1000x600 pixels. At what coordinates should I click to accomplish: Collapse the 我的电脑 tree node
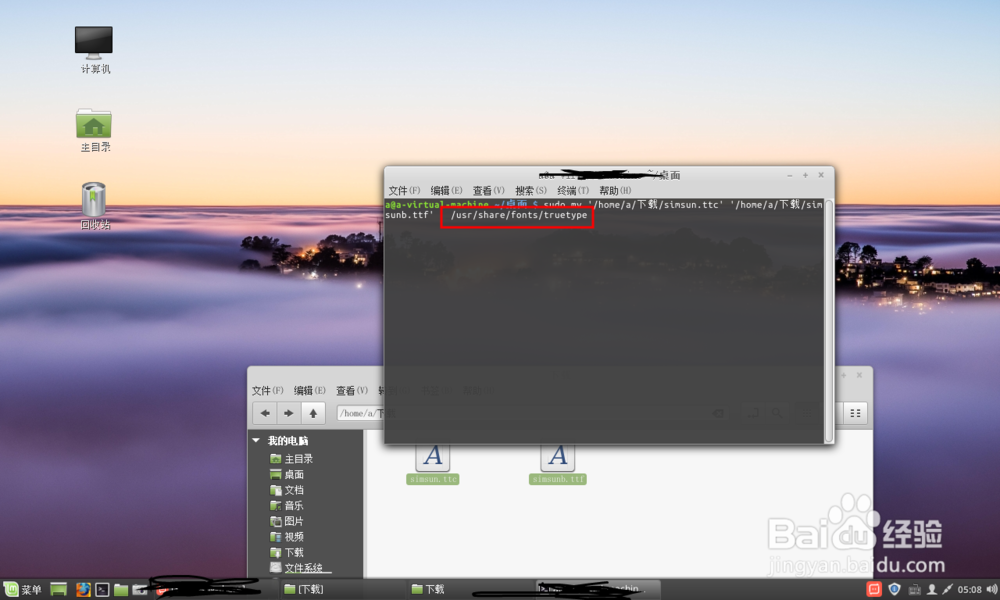257,440
